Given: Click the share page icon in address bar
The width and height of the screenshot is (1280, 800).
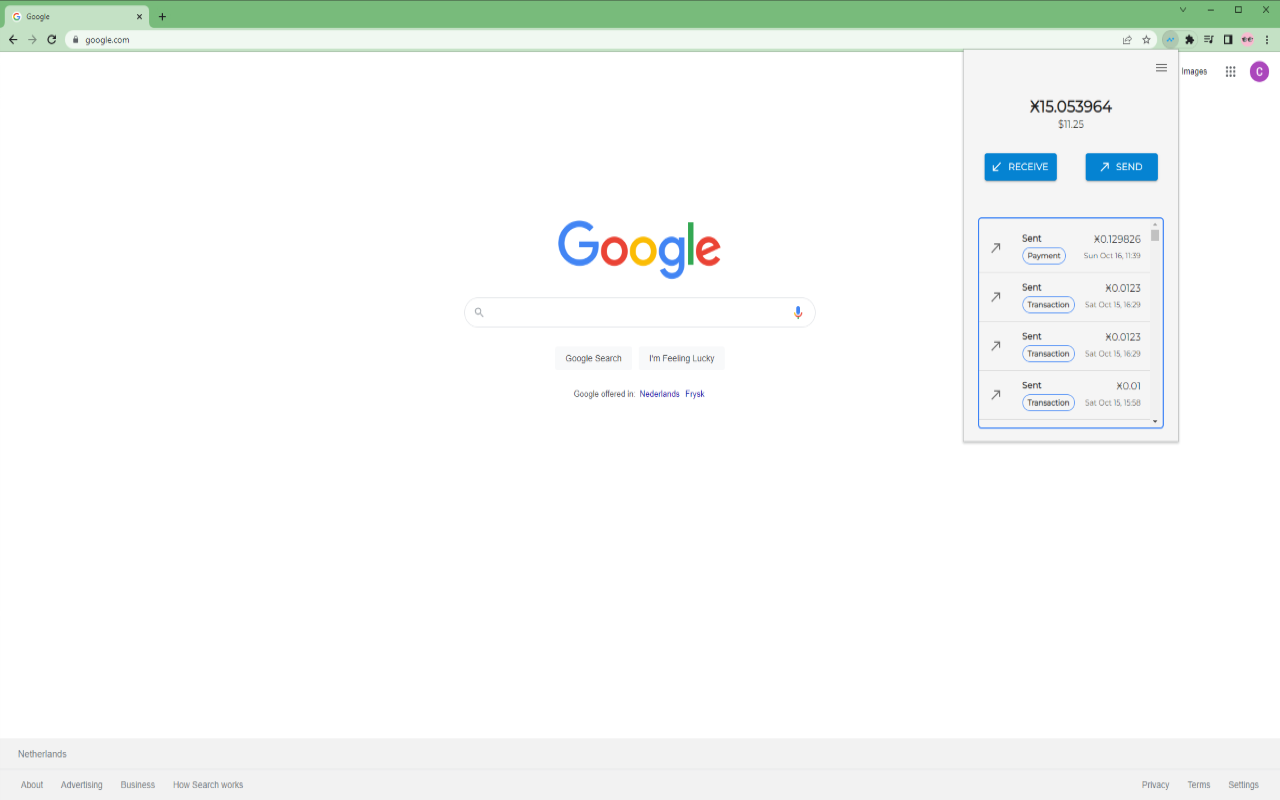Looking at the screenshot, I should (x=1127, y=40).
